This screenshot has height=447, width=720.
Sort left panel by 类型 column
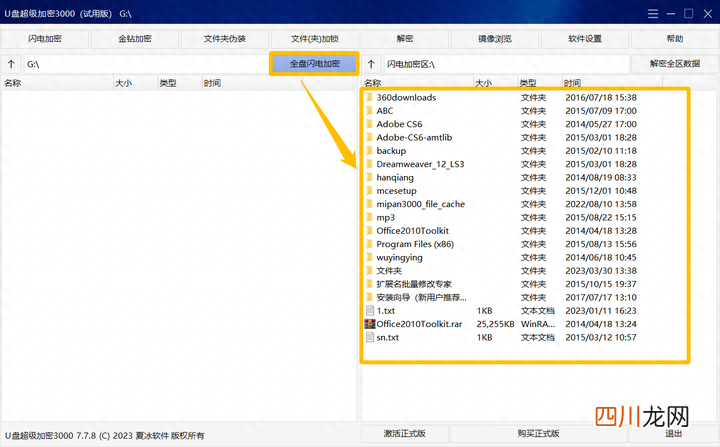(180, 83)
